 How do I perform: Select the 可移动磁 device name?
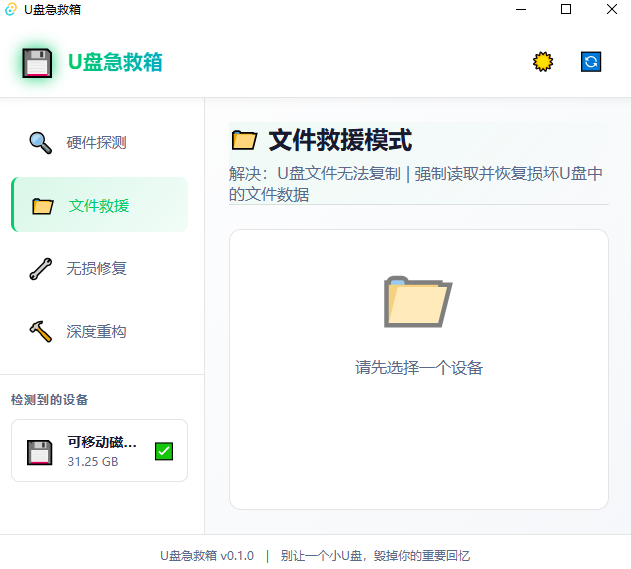(102, 442)
